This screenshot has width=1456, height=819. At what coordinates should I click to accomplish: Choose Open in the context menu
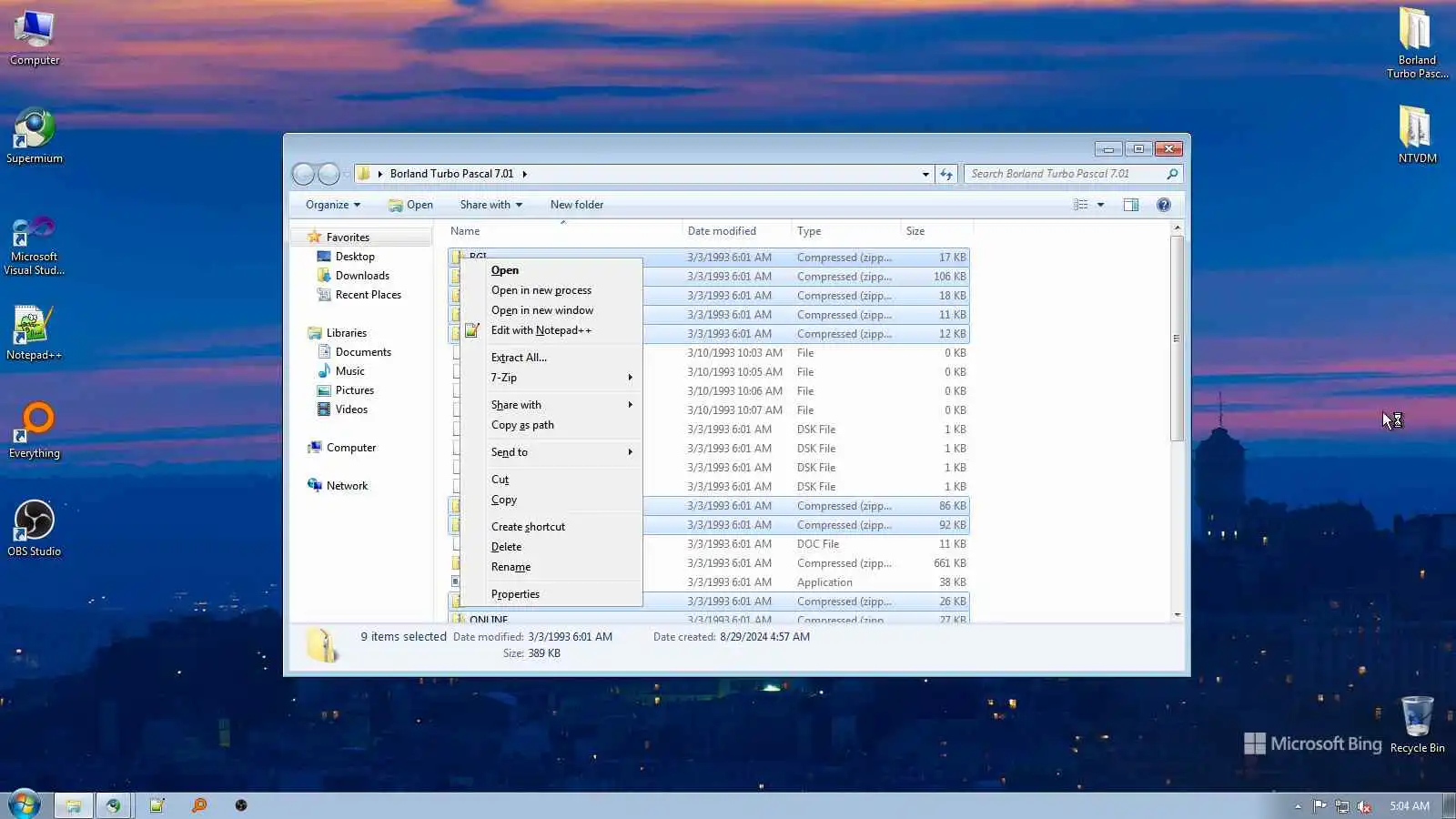click(x=551, y=270)
